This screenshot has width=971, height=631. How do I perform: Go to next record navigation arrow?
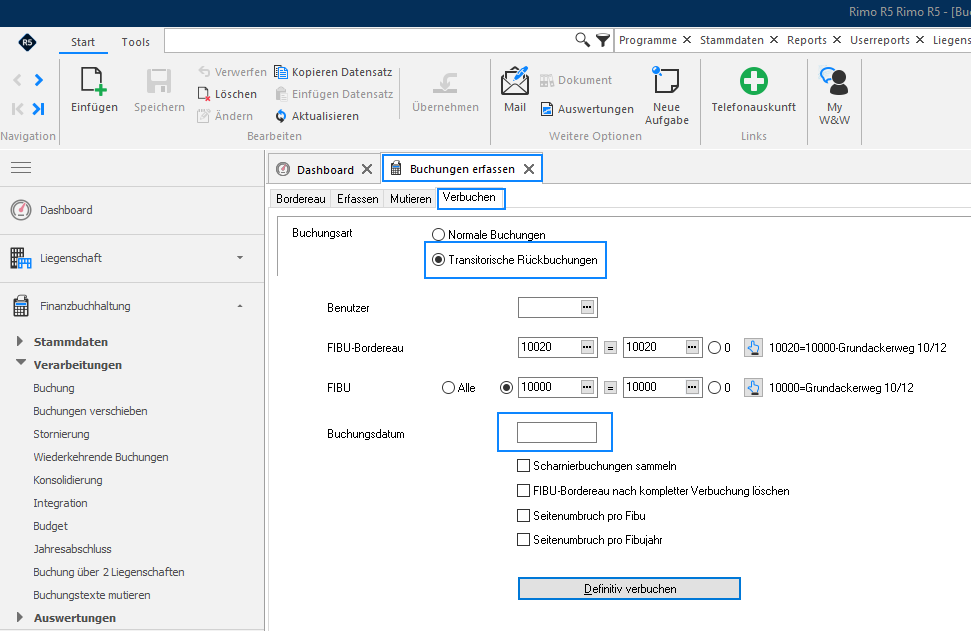pyautogui.click(x=39, y=80)
